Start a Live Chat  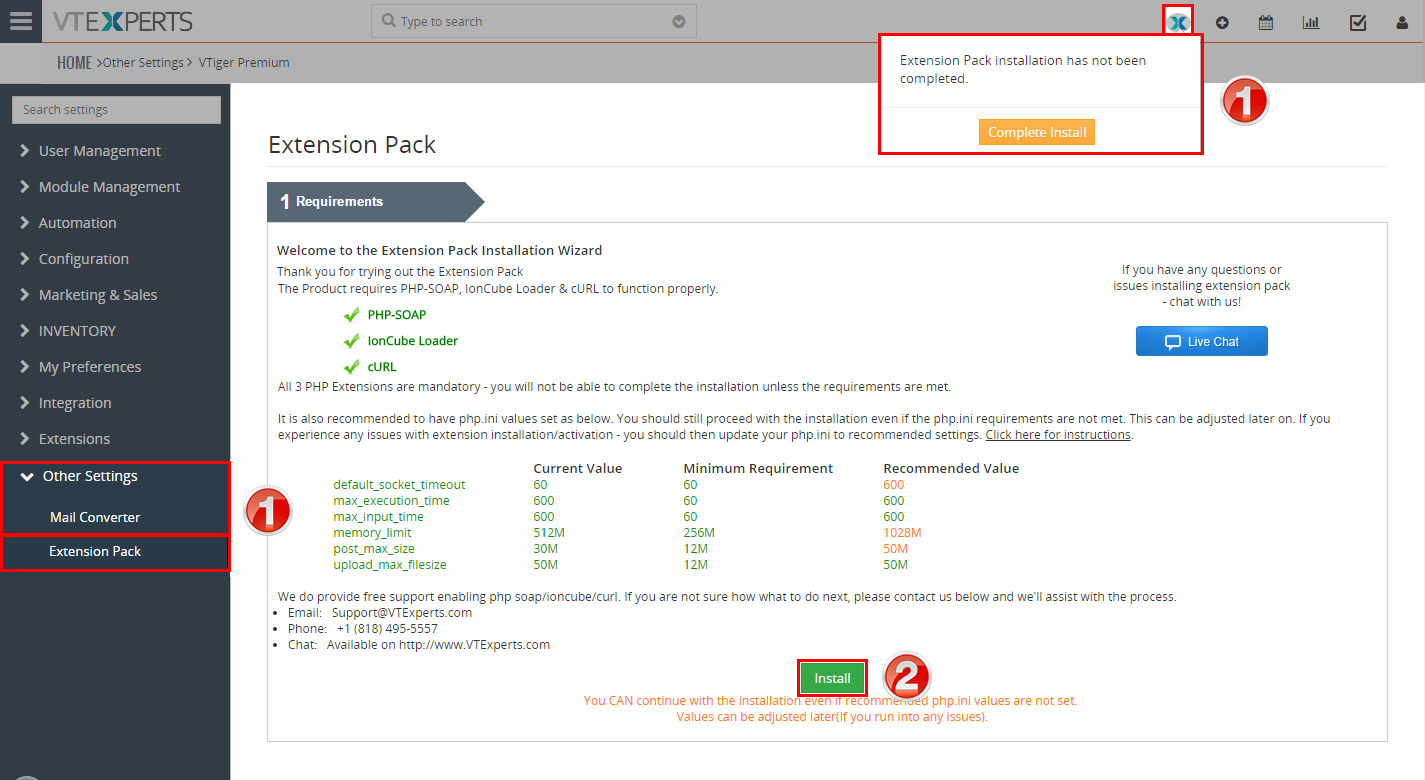coord(1202,341)
